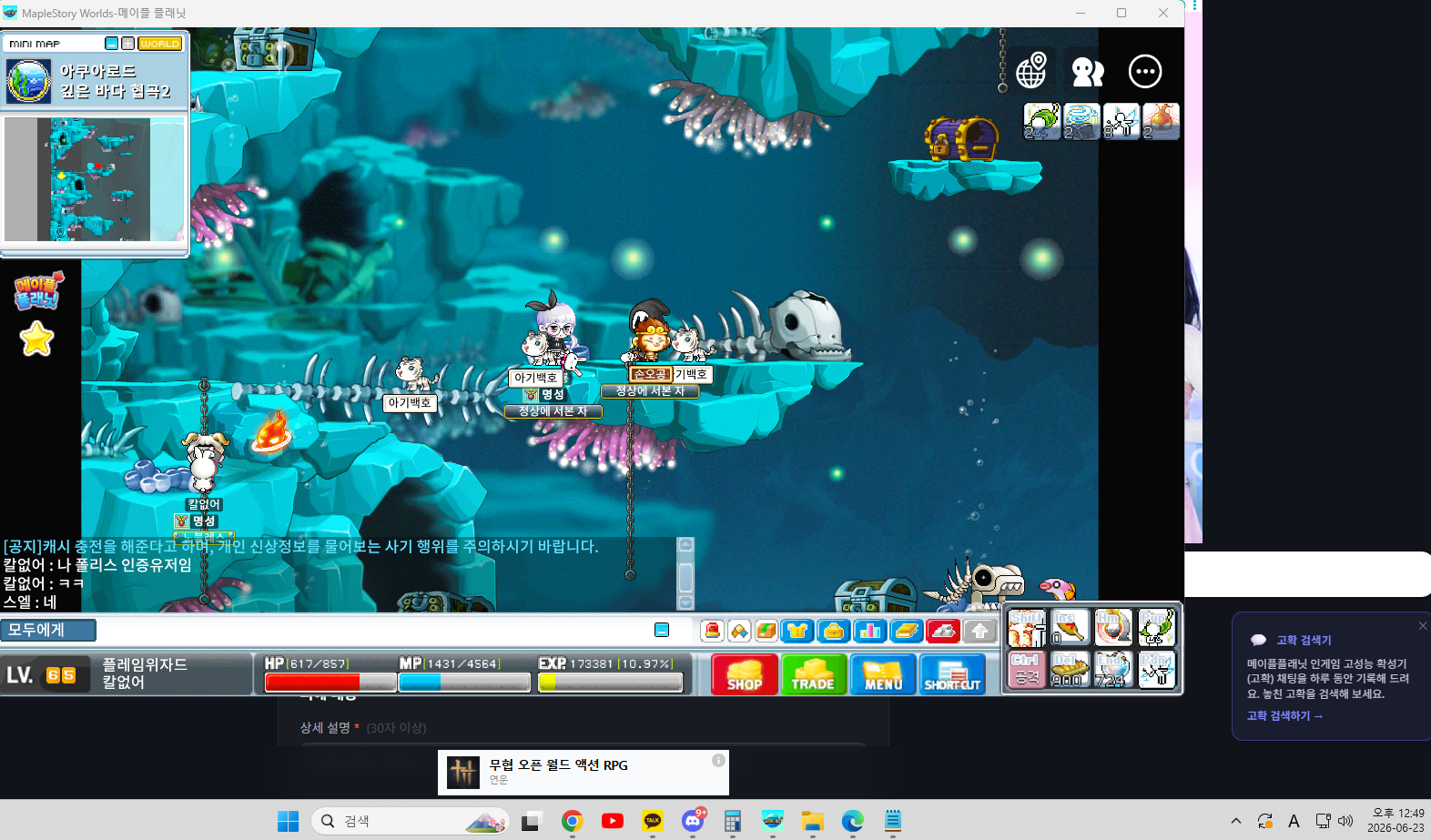1431x840 pixels.
Task: Open the Windows Start menu
Action: 288,821
